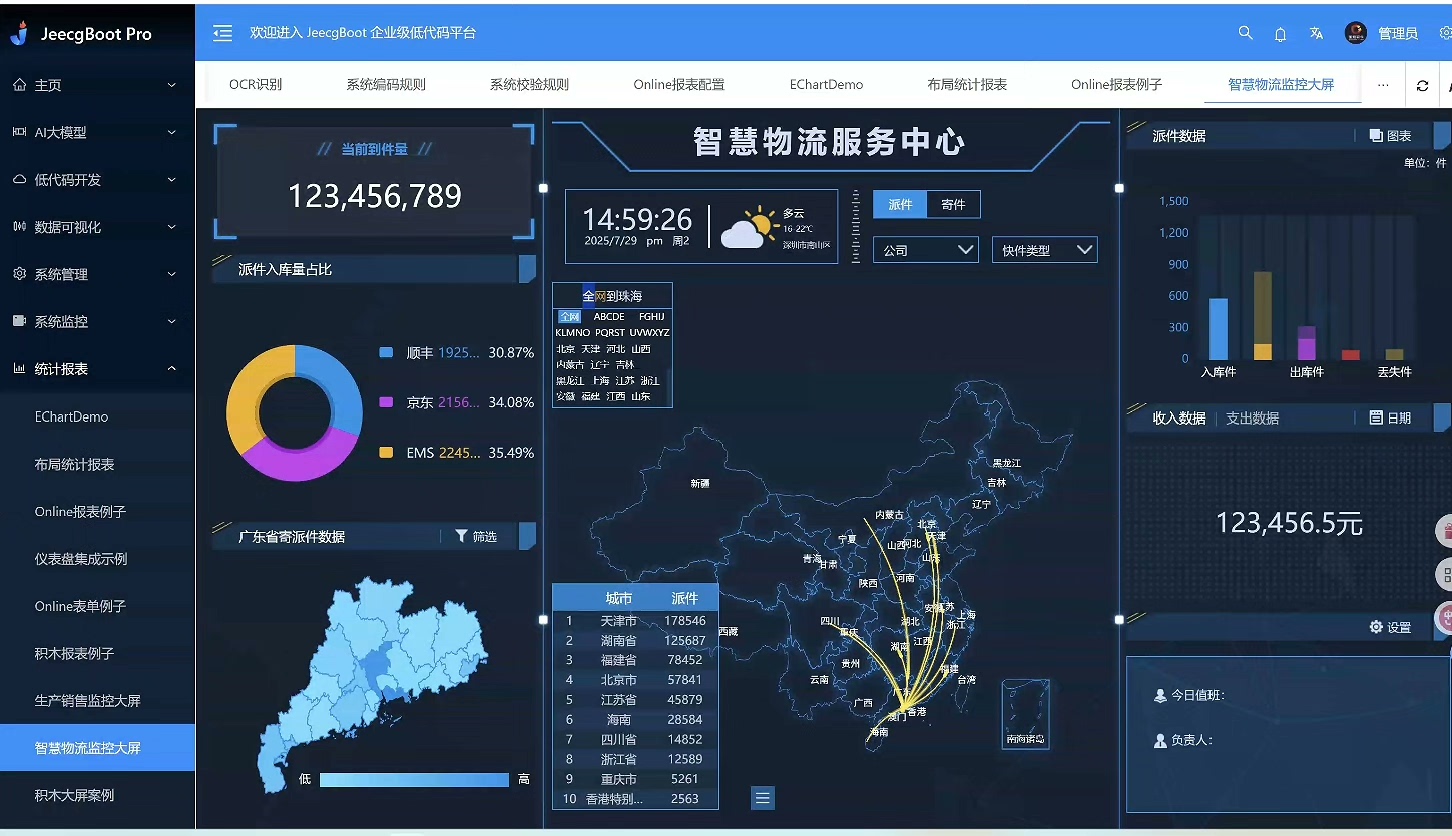Click the blue 顺丰 legend swatch
The image size is (1452, 836).
(386, 352)
